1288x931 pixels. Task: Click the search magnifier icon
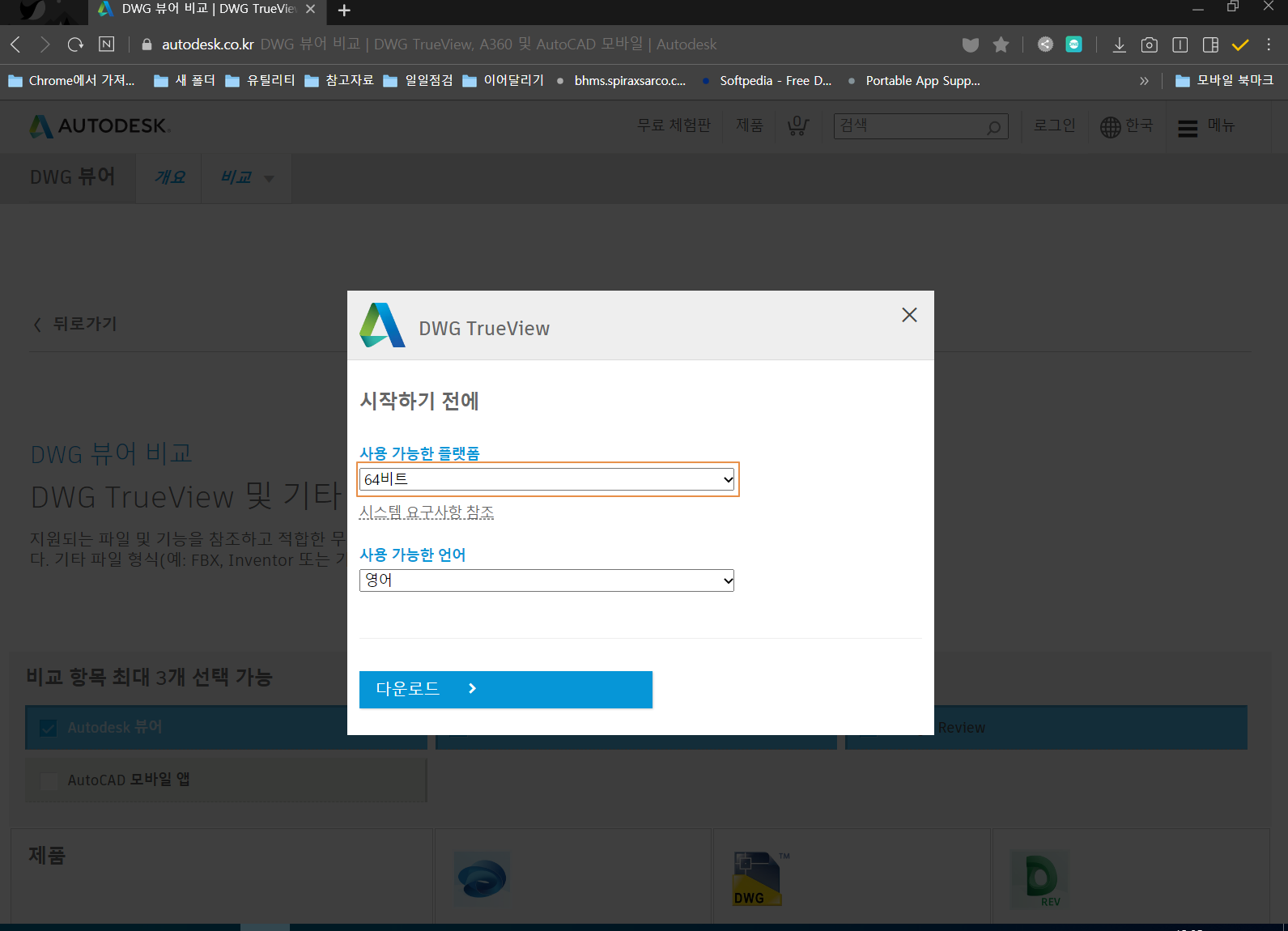(x=993, y=127)
